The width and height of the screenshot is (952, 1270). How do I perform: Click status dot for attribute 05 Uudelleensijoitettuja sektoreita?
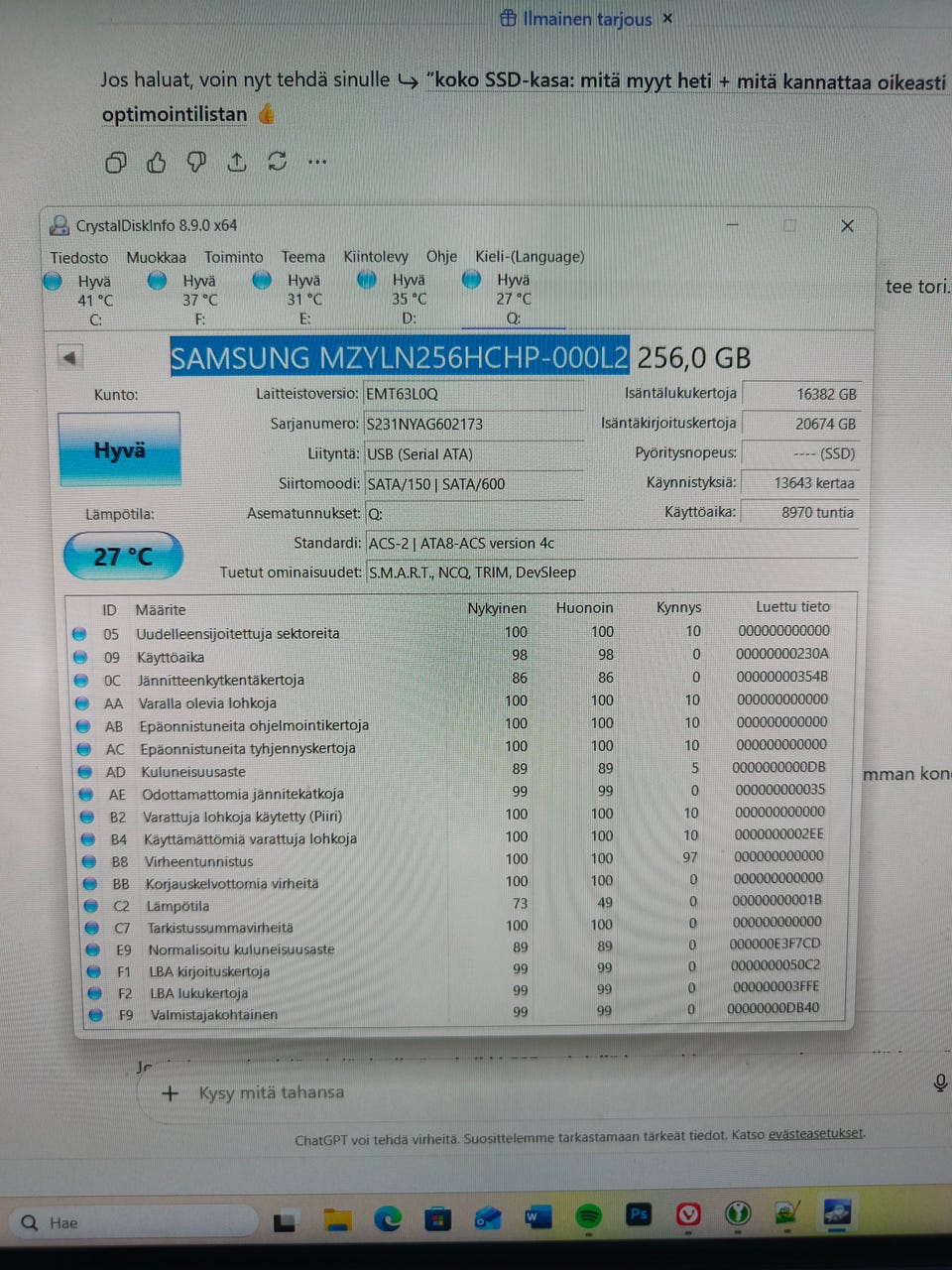pyautogui.click(x=79, y=633)
